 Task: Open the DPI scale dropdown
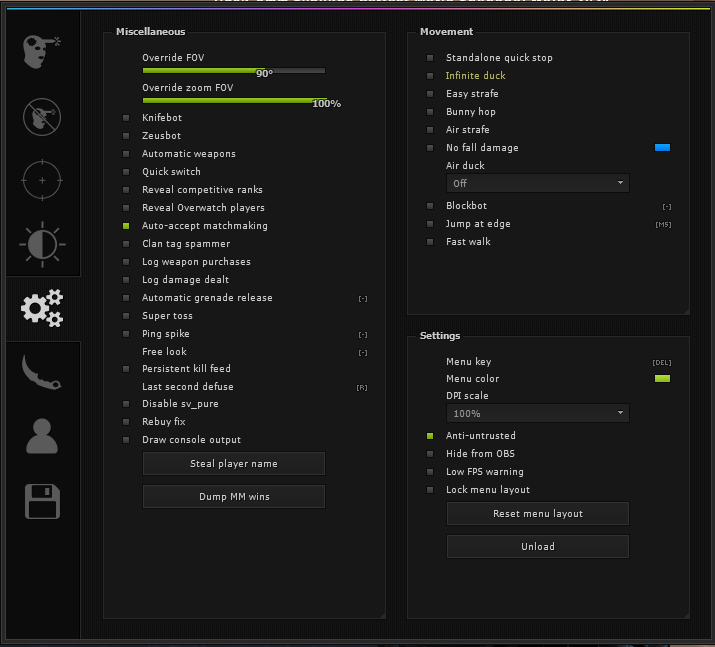(x=538, y=414)
